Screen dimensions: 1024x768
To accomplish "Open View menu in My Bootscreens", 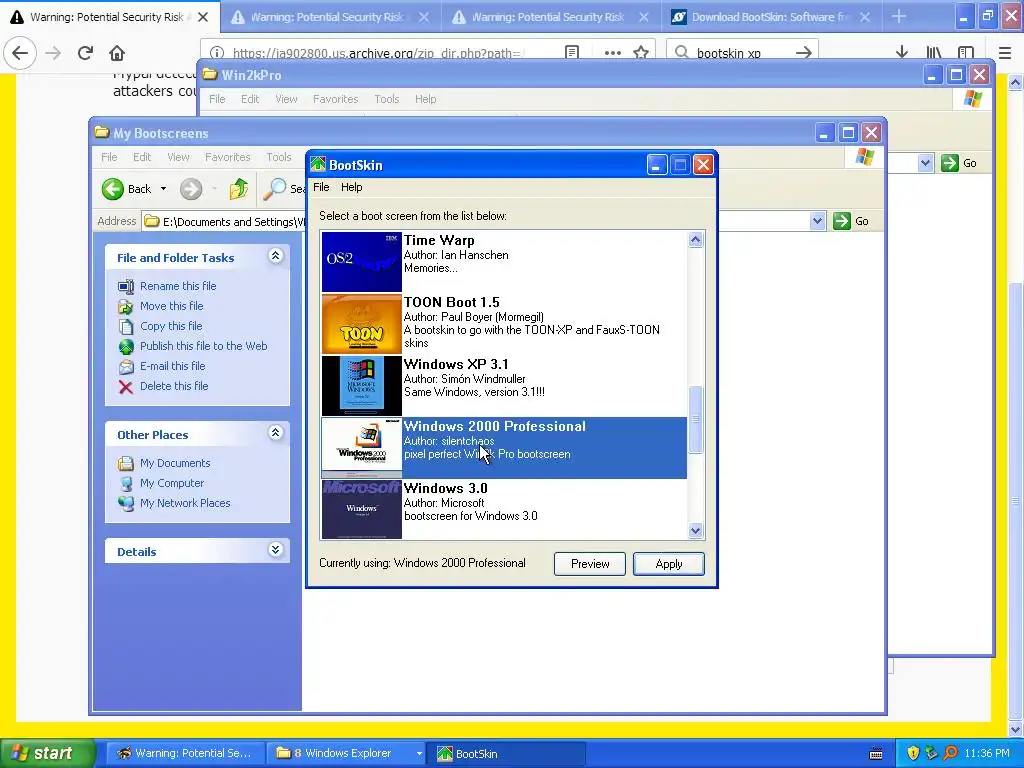I will (x=178, y=157).
